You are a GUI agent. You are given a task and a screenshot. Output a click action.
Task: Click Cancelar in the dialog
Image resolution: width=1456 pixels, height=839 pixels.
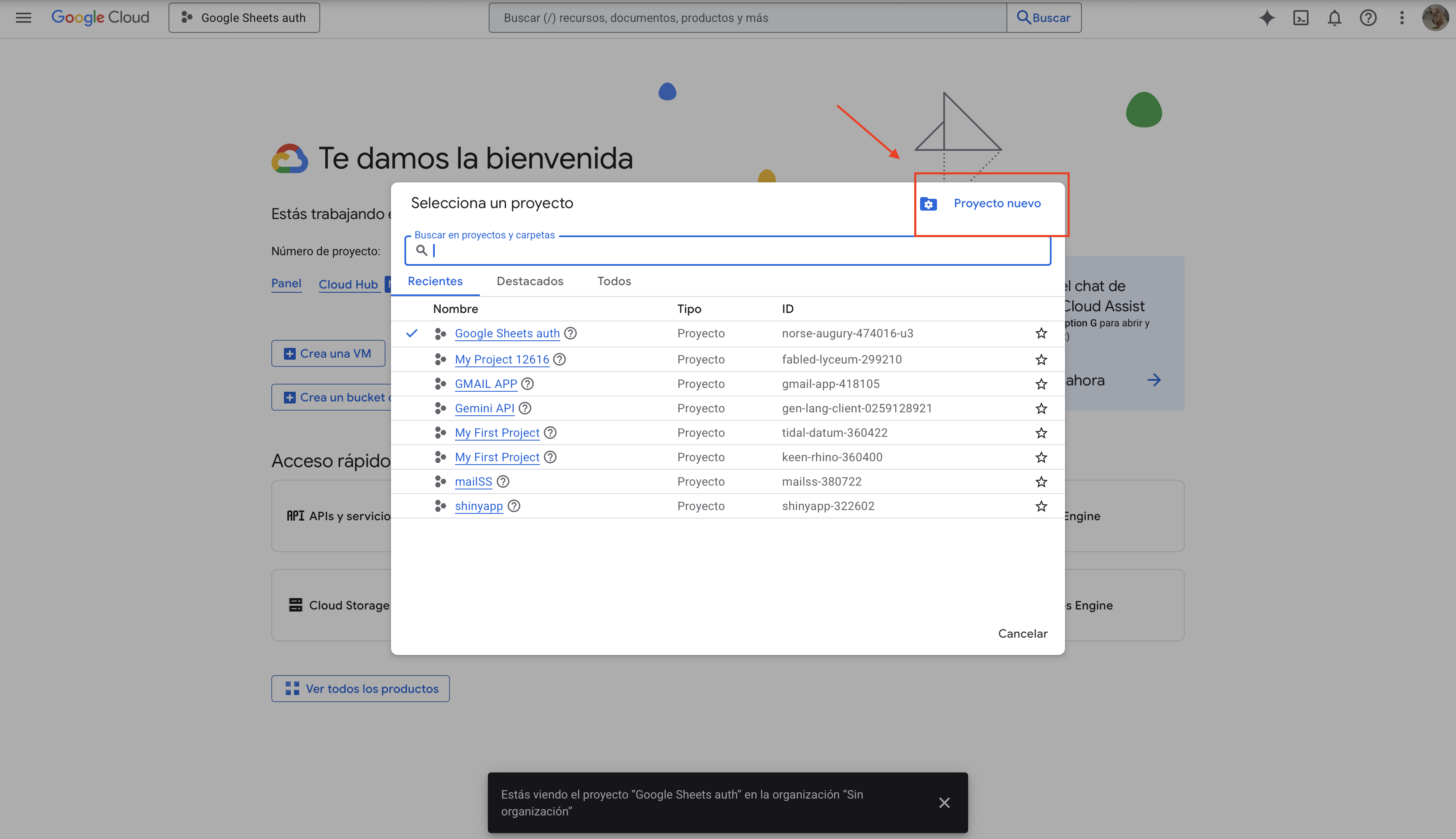(x=1022, y=633)
